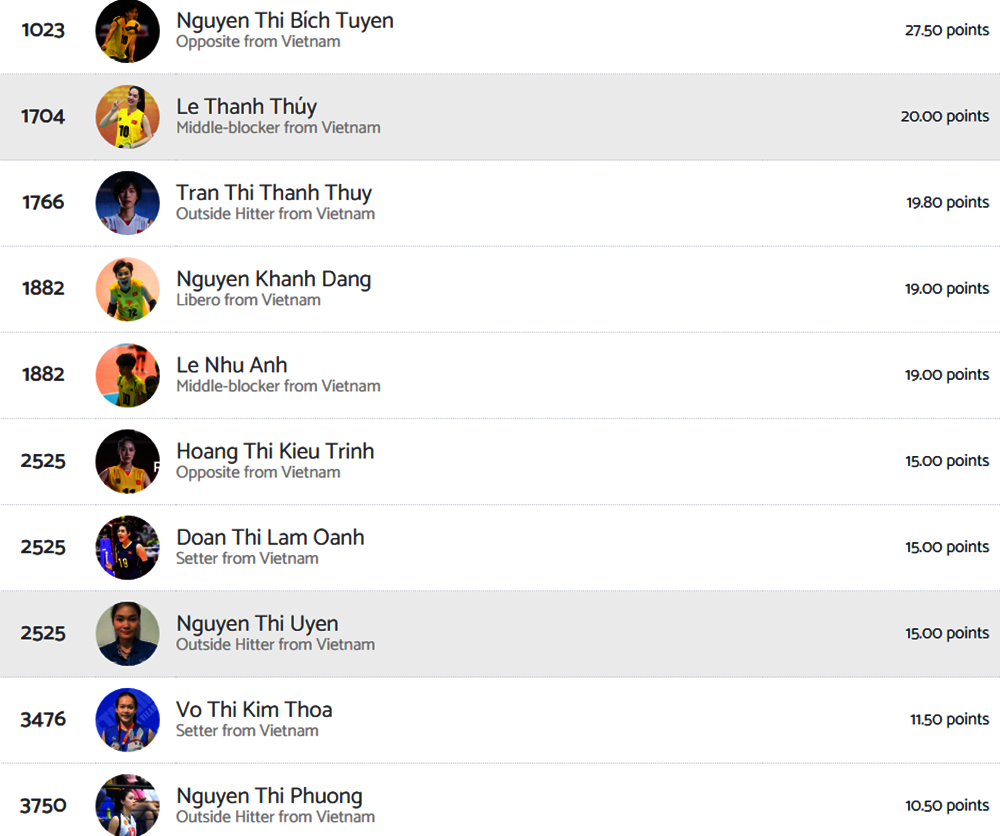Open the Vo Thi Kim Thoa link

[x=254, y=709]
